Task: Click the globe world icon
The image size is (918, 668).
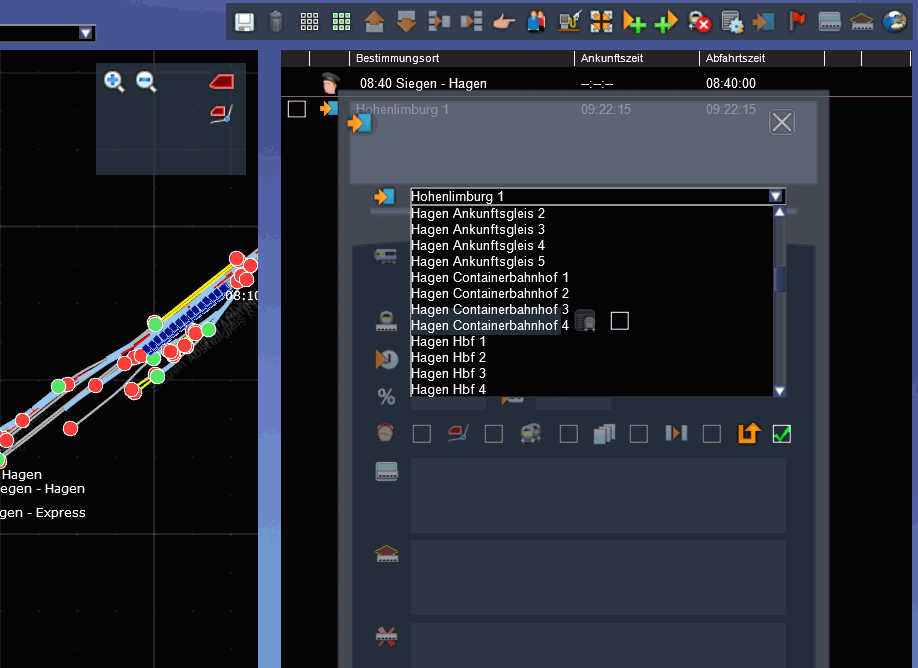Action: pos(895,22)
